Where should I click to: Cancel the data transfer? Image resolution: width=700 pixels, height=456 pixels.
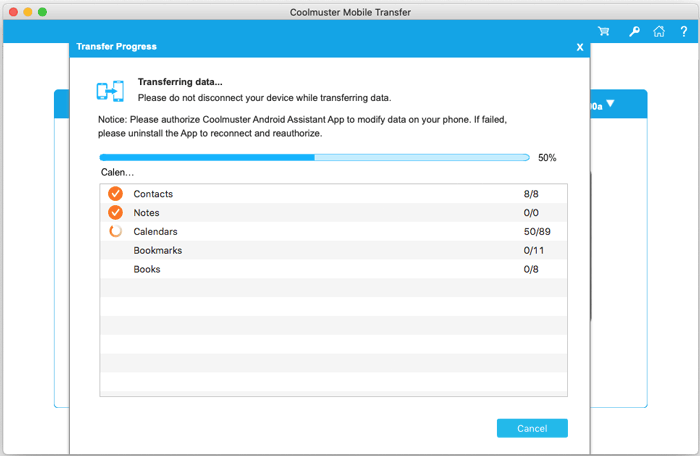[532, 428]
